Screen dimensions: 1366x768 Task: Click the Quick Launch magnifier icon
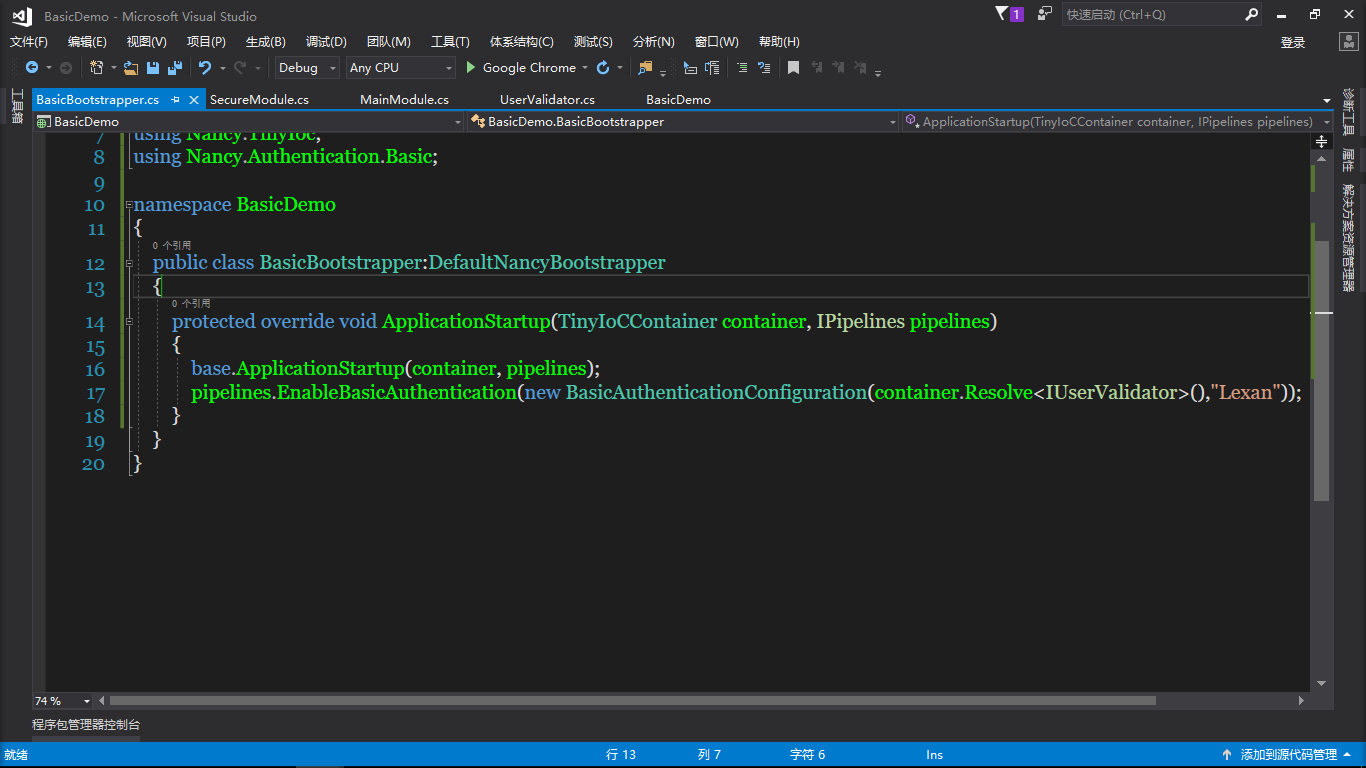point(1252,15)
